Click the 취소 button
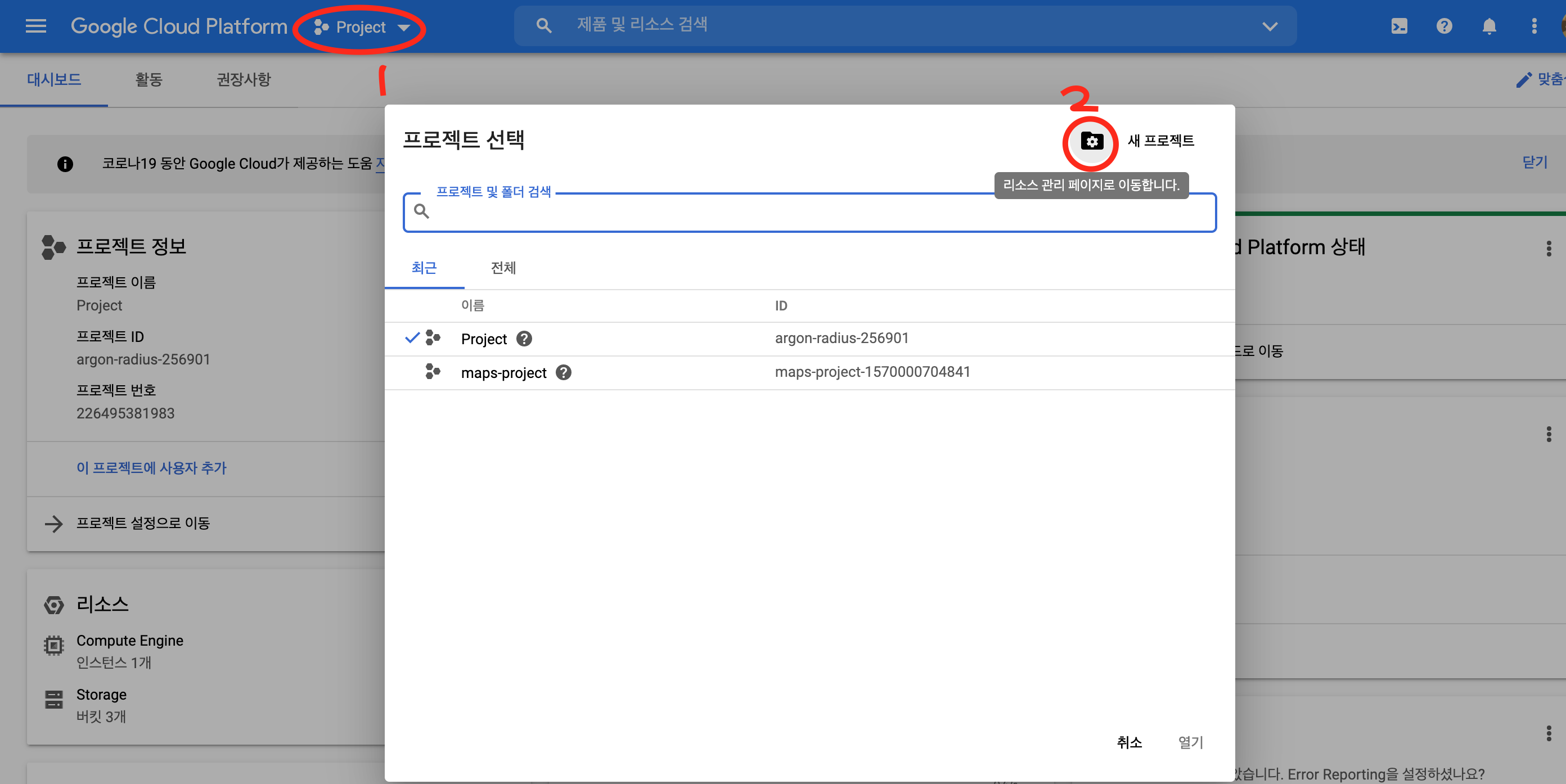1566x784 pixels. [1129, 742]
